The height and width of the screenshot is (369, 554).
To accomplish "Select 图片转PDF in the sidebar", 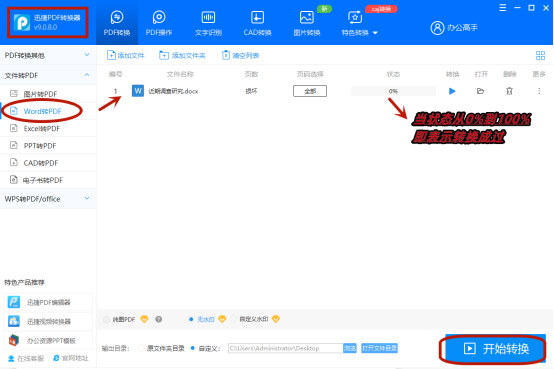I will [x=48, y=94].
